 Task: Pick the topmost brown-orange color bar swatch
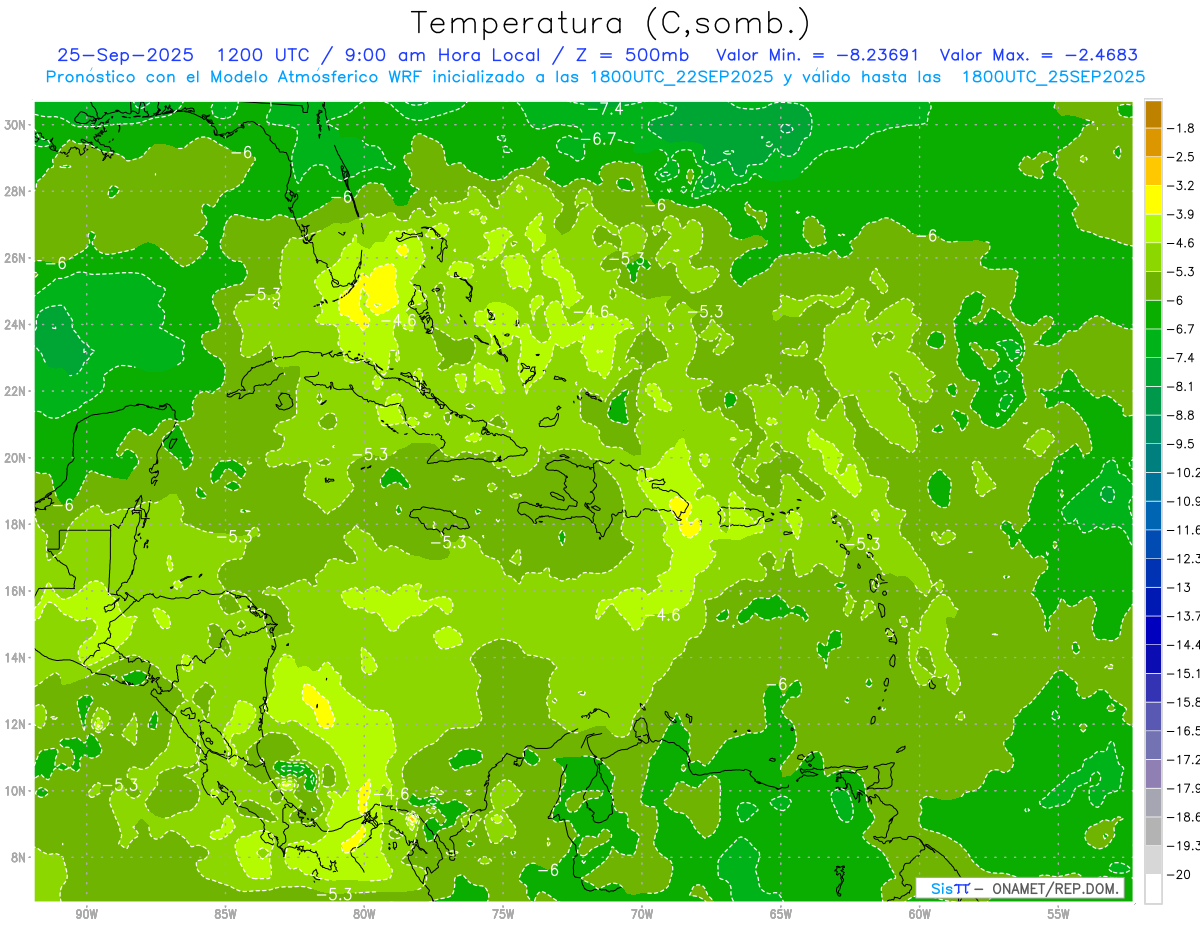pos(1153,113)
